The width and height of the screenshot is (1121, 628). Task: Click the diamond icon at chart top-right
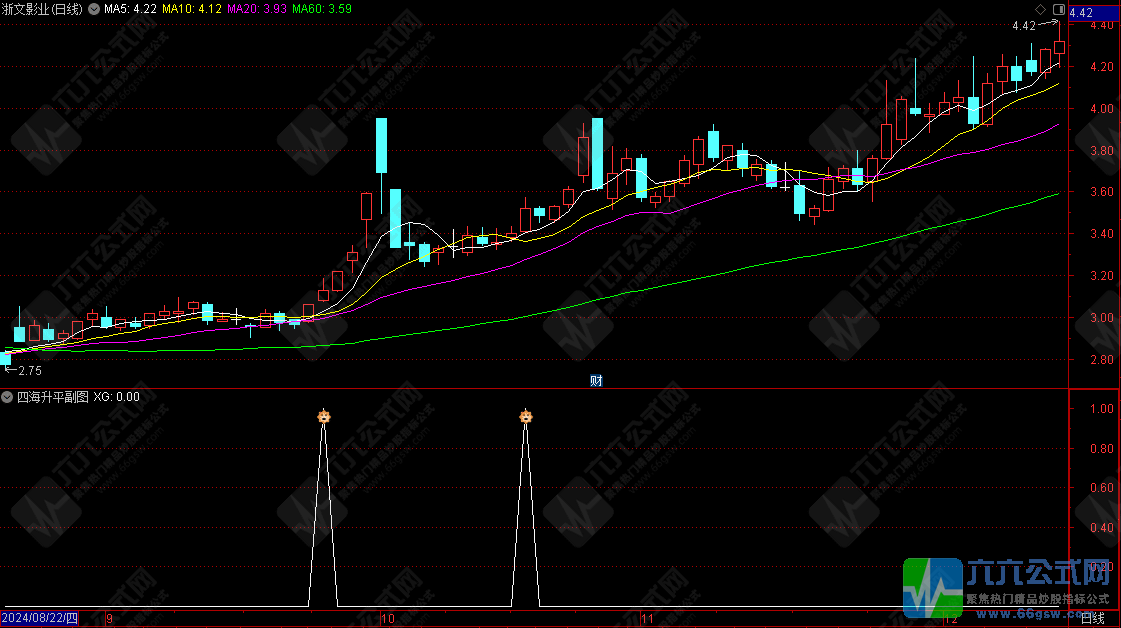point(1041,9)
